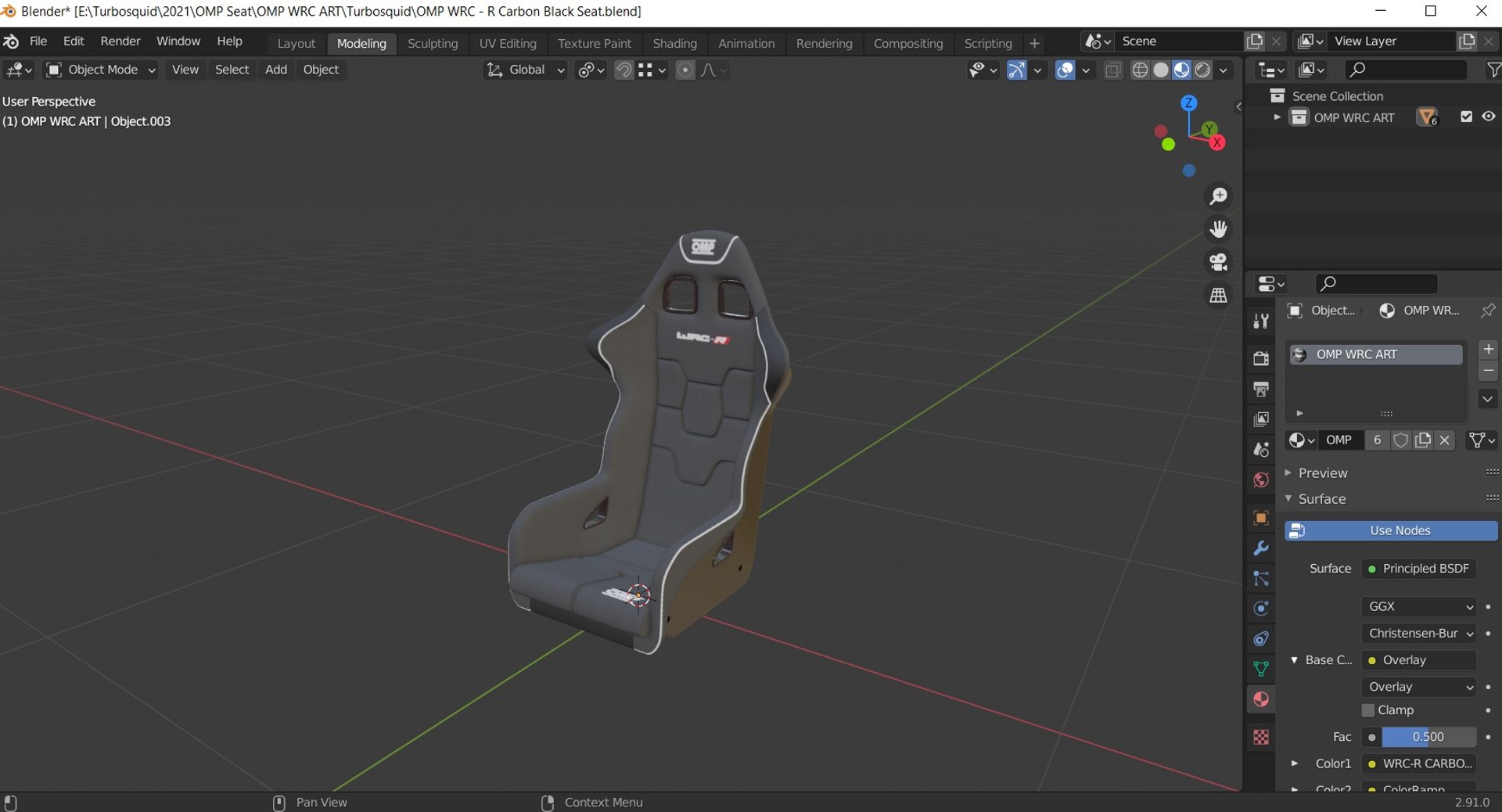Open Object Mode dropdown

pos(102,70)
